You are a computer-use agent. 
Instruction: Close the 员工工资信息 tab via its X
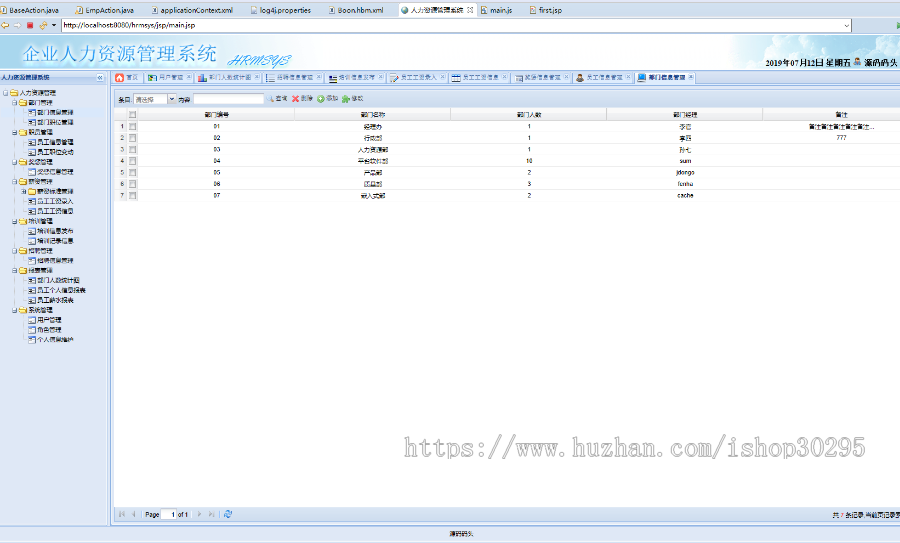click(504, 77)
